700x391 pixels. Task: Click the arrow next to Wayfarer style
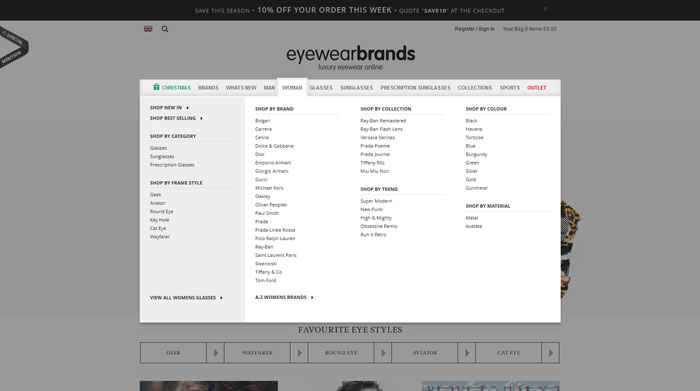tap(300, 353)
